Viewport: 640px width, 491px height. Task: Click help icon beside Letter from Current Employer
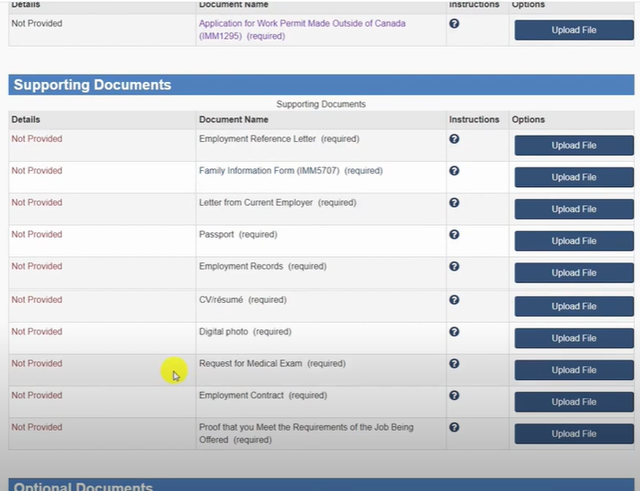[454, 203]
